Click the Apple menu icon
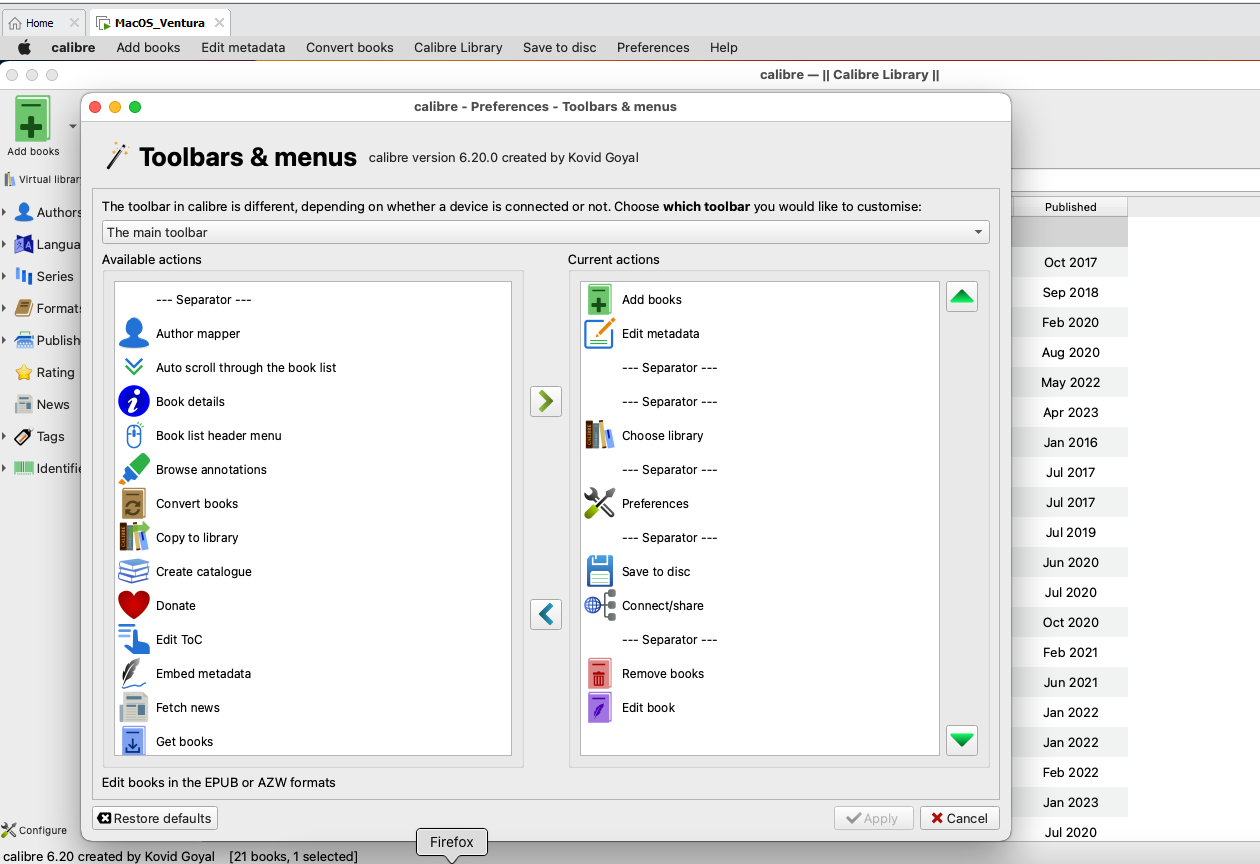The width and height of the screenshot is (1260, 864). click(x=25, y=47)
